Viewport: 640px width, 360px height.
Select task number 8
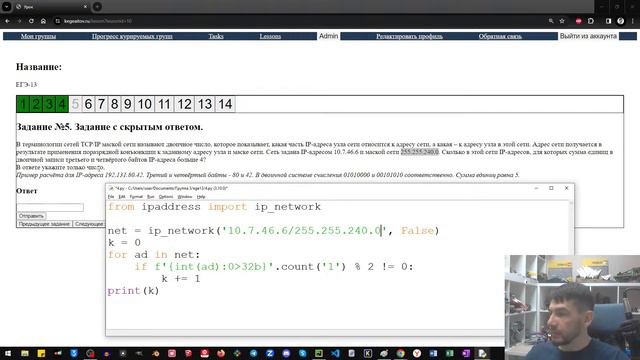click(x=114, y=104)
